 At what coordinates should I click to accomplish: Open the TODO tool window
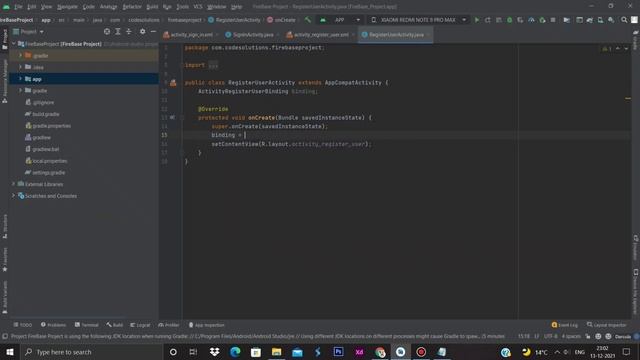(x=22, y=325)
